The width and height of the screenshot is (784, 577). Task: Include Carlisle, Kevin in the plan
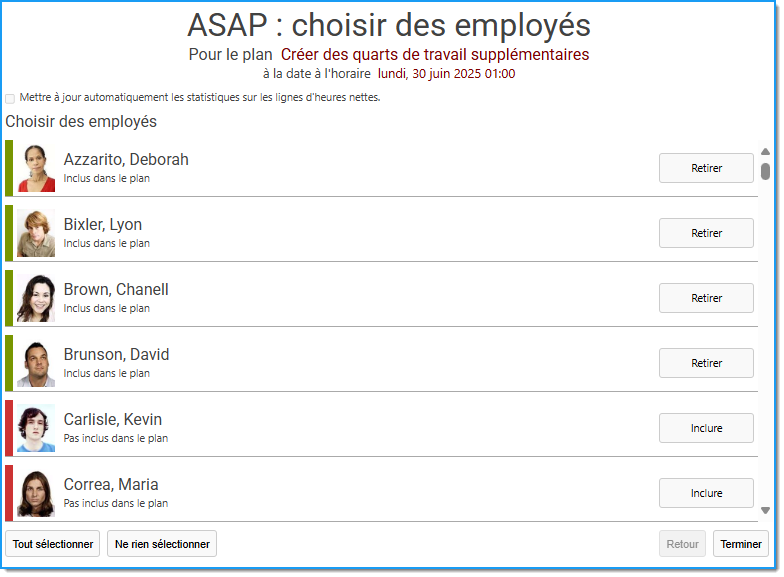[x=706, y=428]
